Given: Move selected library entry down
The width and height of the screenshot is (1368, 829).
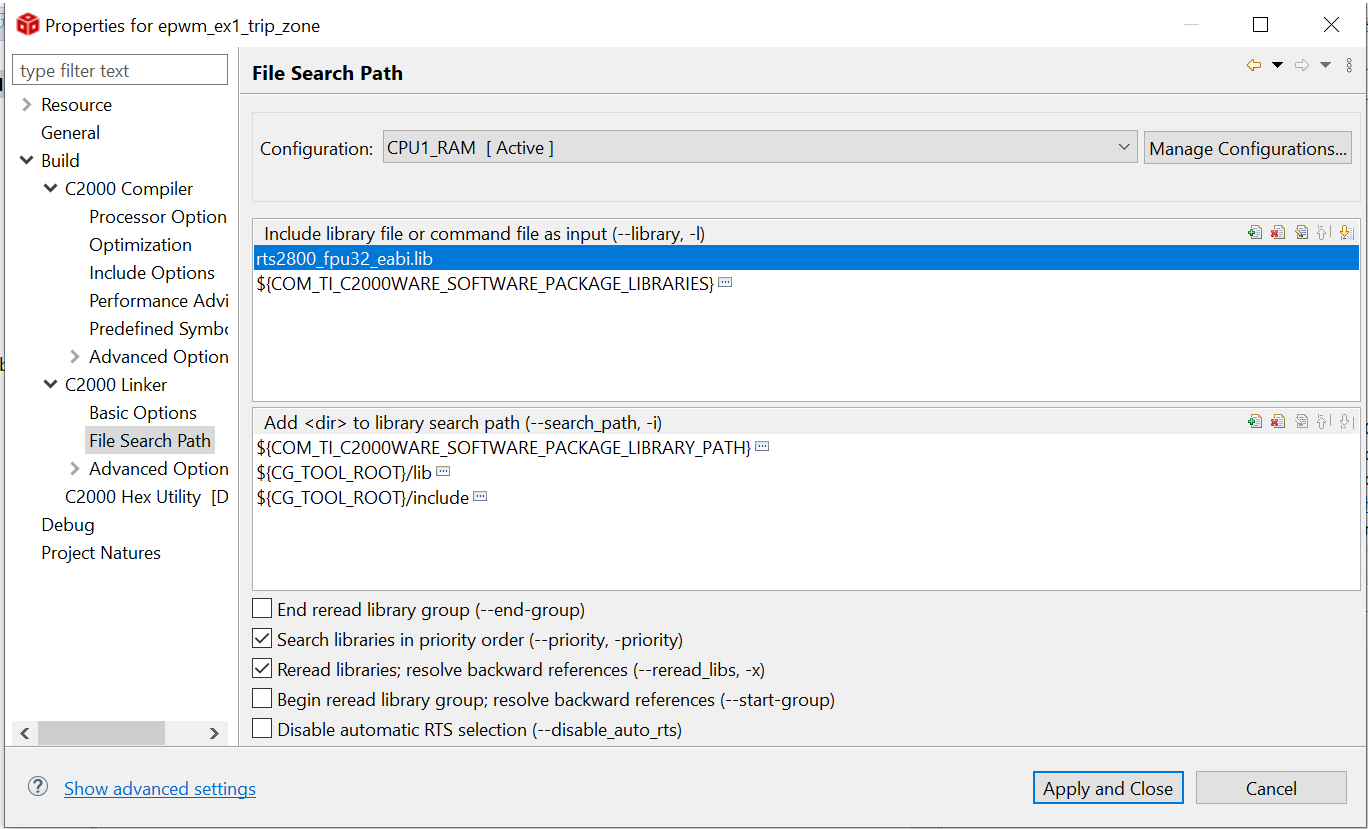Looking at the screenshot, I should point(1345,233).
